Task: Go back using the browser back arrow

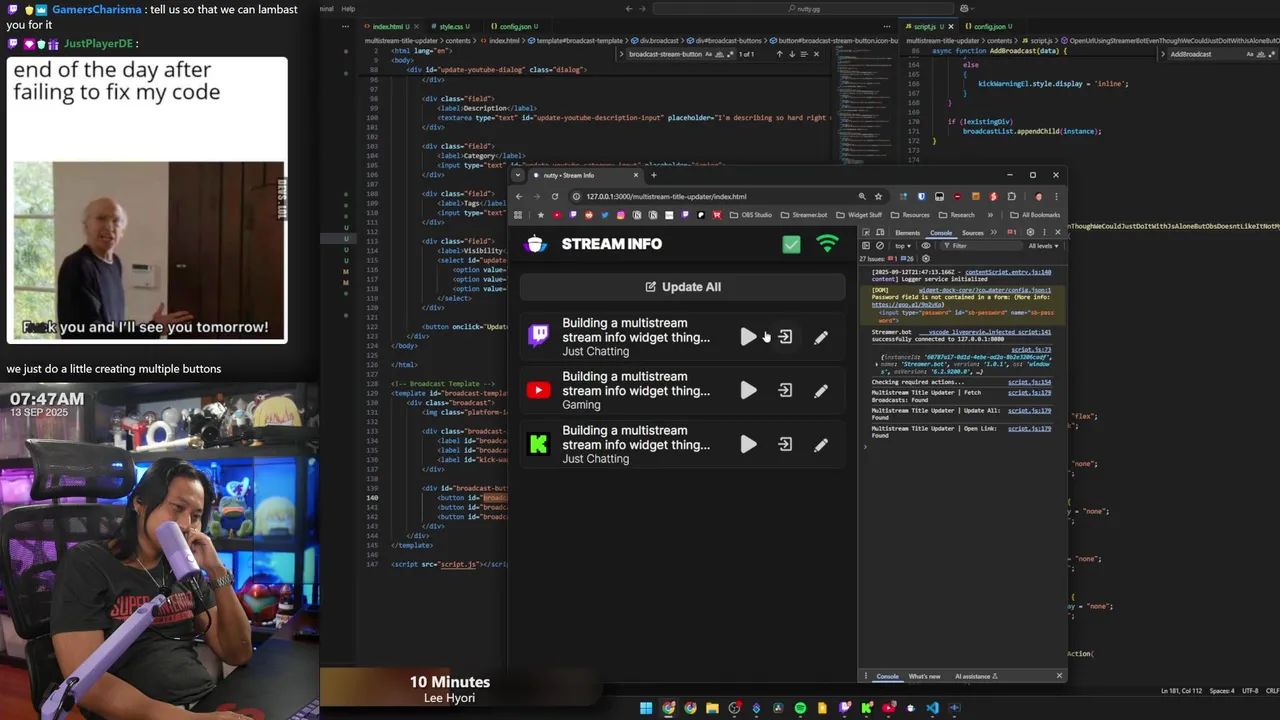Action: [519, 196]
